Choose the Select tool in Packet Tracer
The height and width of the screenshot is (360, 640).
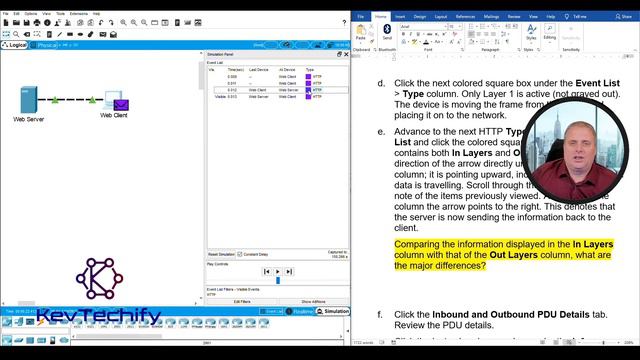tap(6, 34)
